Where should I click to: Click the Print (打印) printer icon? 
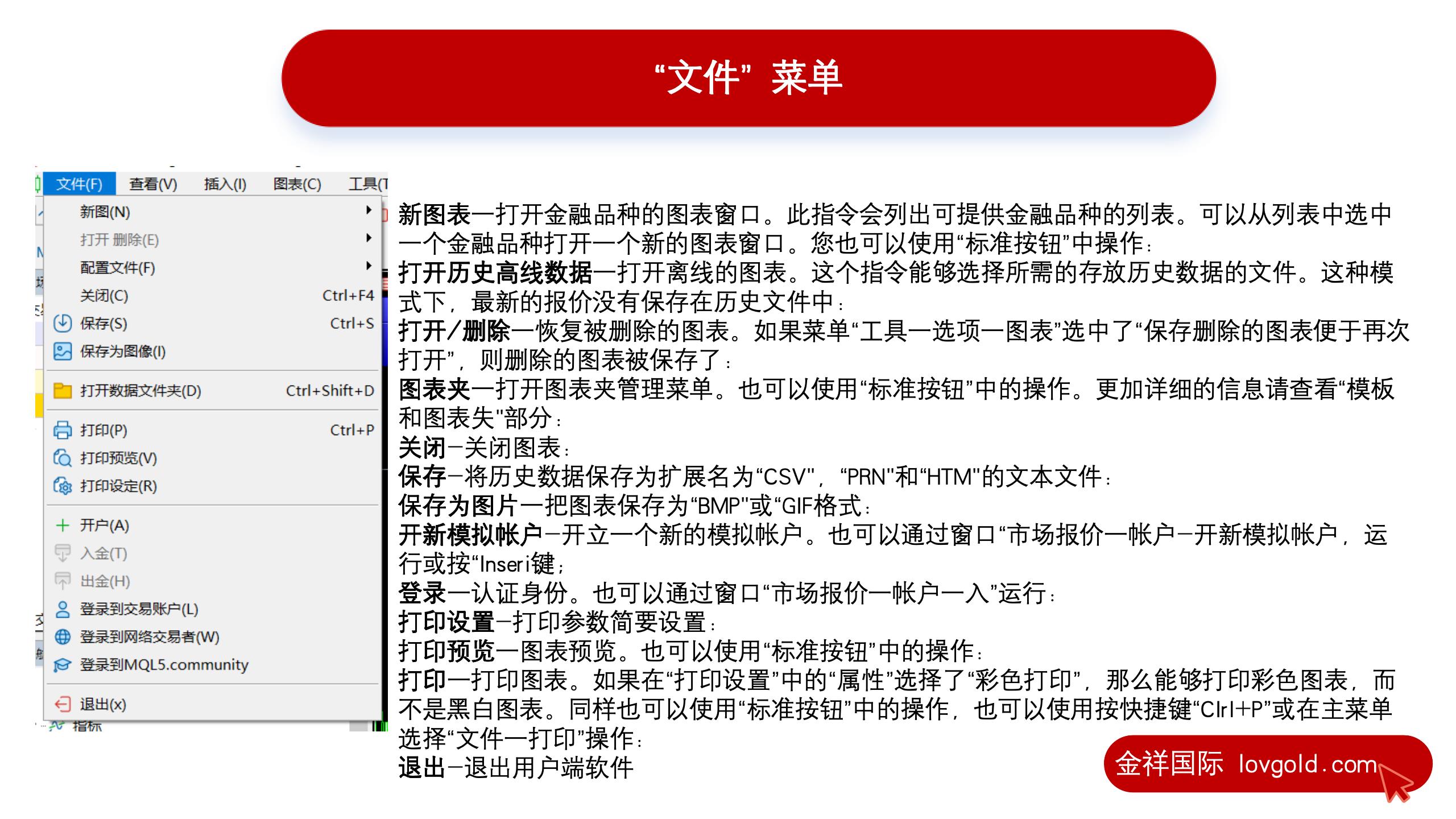click(x=62, y=430)
